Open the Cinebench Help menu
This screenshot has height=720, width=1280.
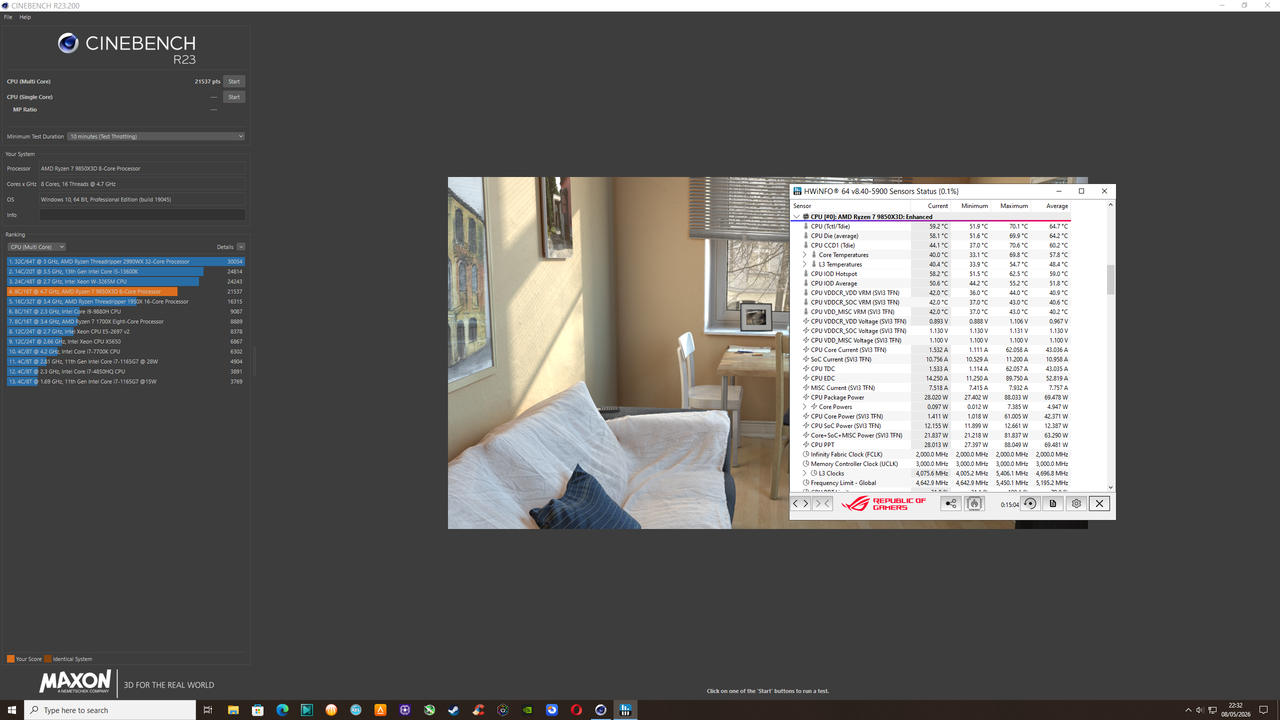coord(25,17)
